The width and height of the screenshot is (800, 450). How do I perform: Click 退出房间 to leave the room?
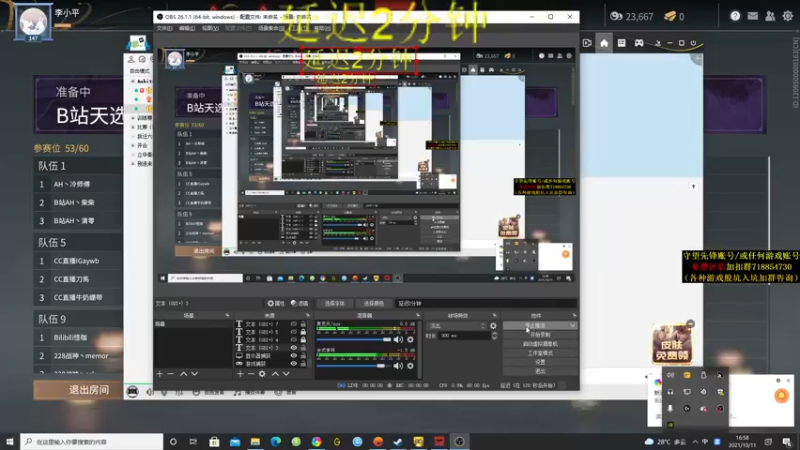[78, 390]
